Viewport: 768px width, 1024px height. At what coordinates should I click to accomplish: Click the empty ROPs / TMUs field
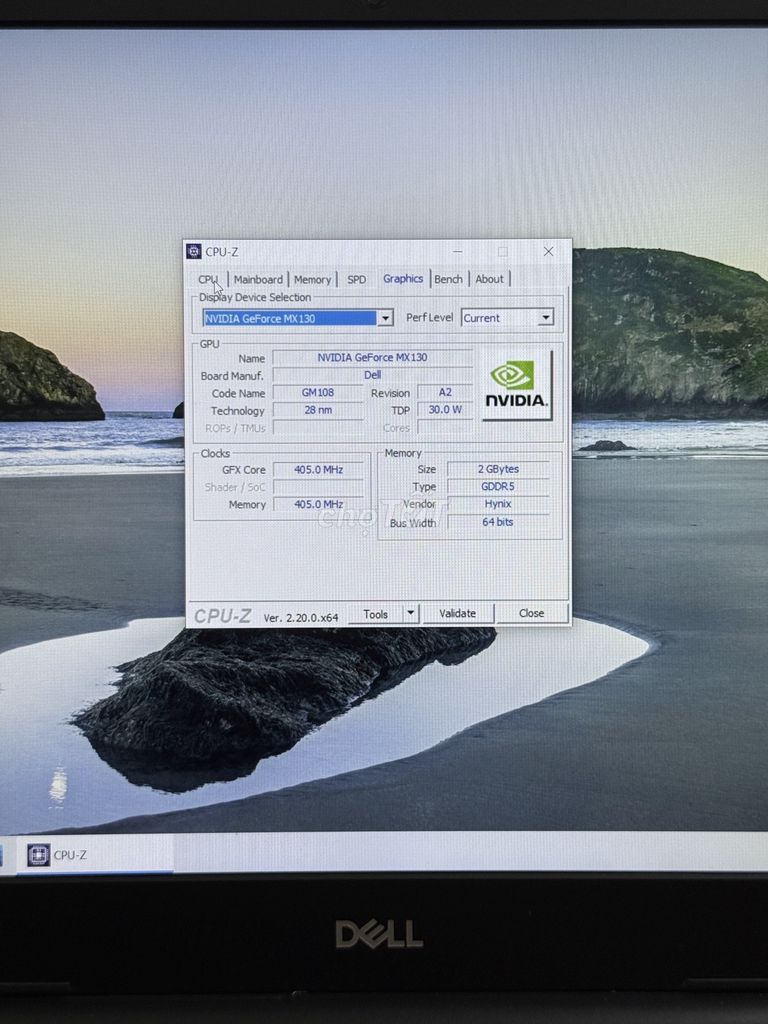tap(318, 428)
